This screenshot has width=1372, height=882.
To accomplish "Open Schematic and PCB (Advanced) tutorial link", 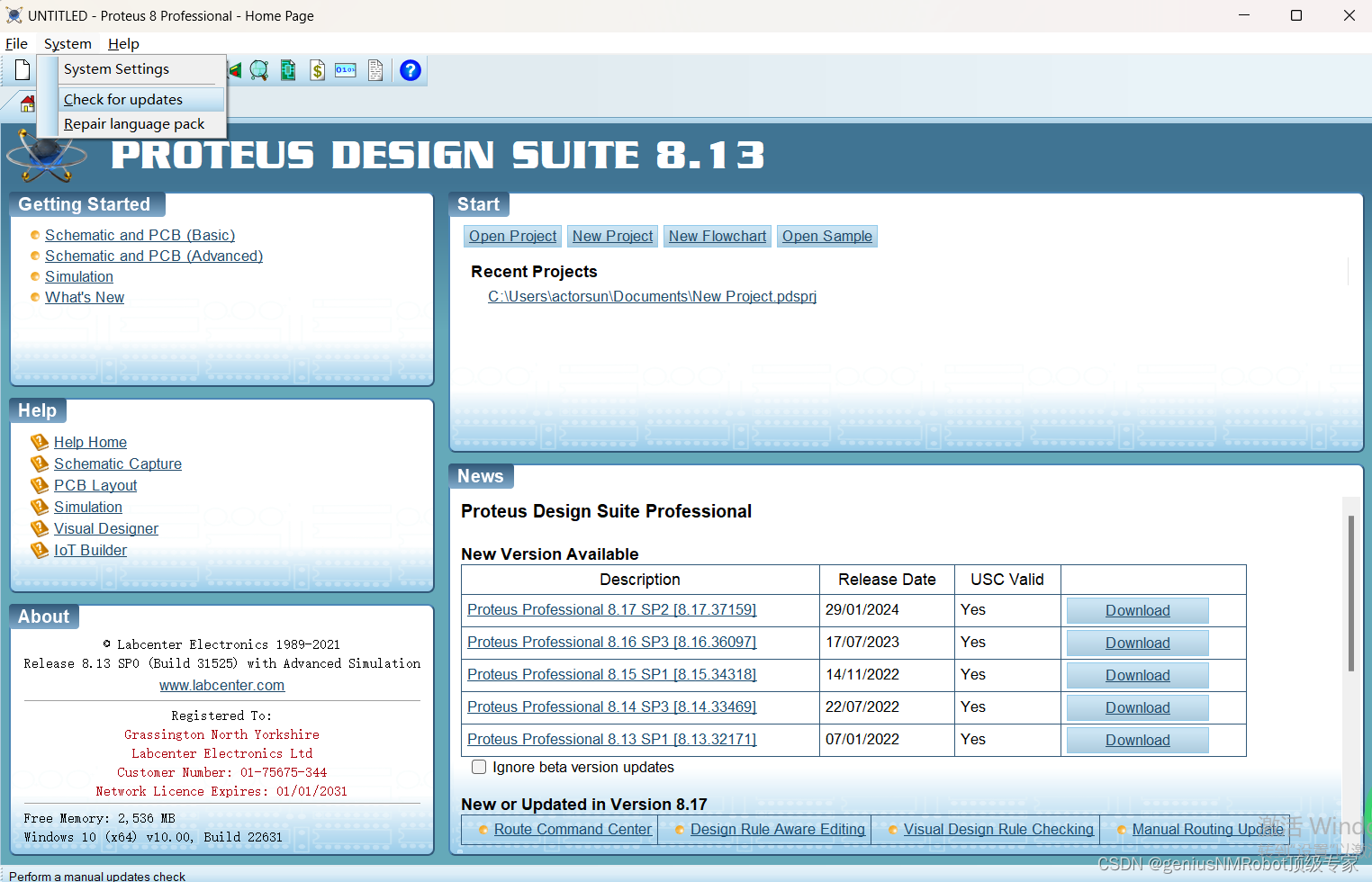I will (154, 256).
